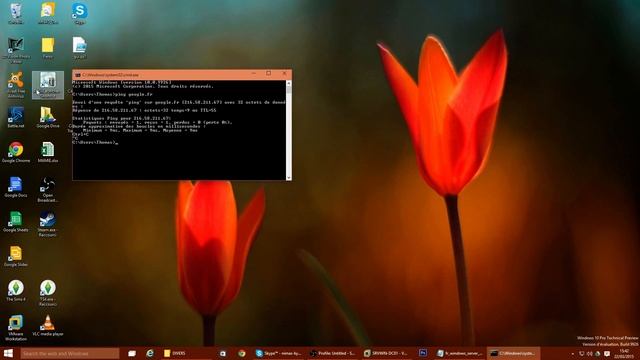This screenshot has height=360, width=640.
Task: Open the Google Drive desktop icon
Action: pos(48,117)
